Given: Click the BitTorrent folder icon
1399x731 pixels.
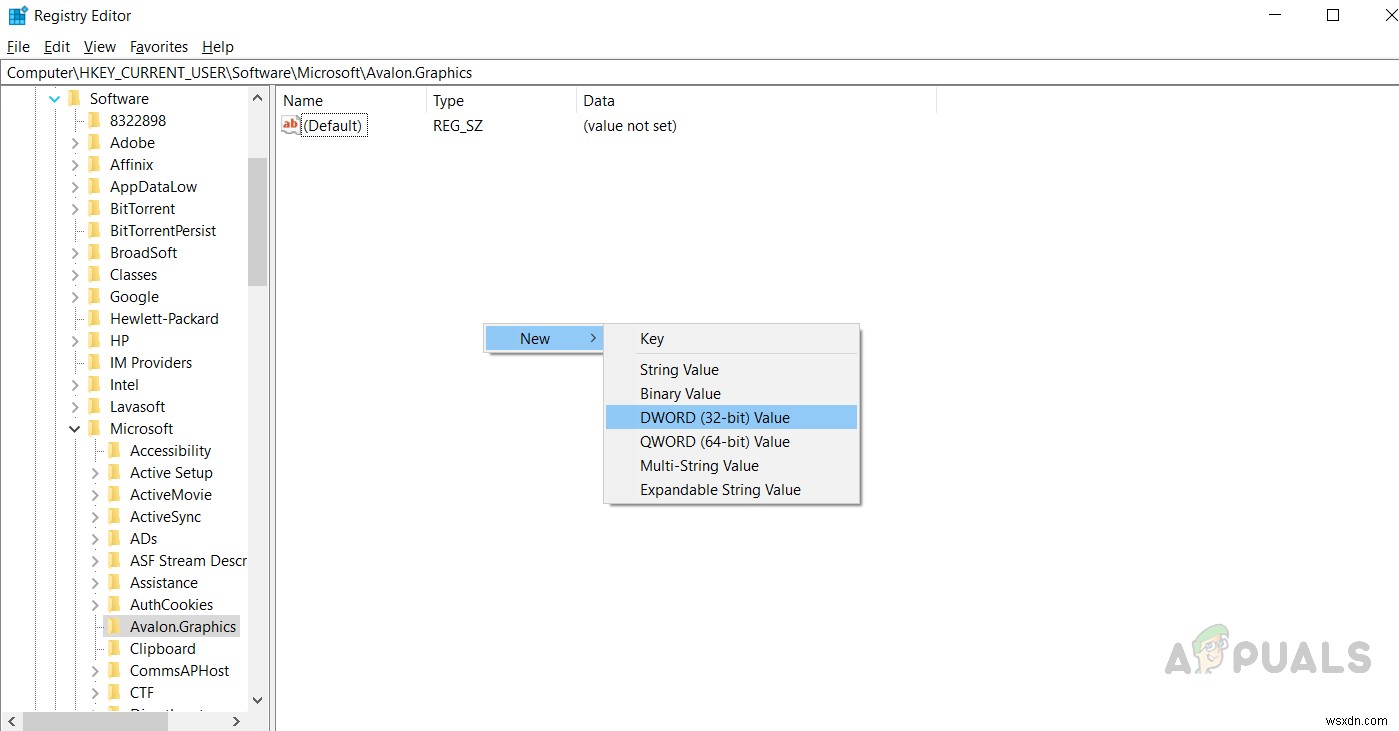Looking at the screenshot, I should click(x=94, y=208).
